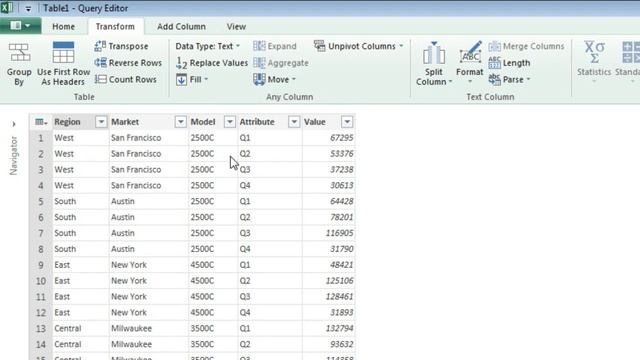Open Model column filter dropdown
Screen dimensions: 640x360
[x=230, y=122]
